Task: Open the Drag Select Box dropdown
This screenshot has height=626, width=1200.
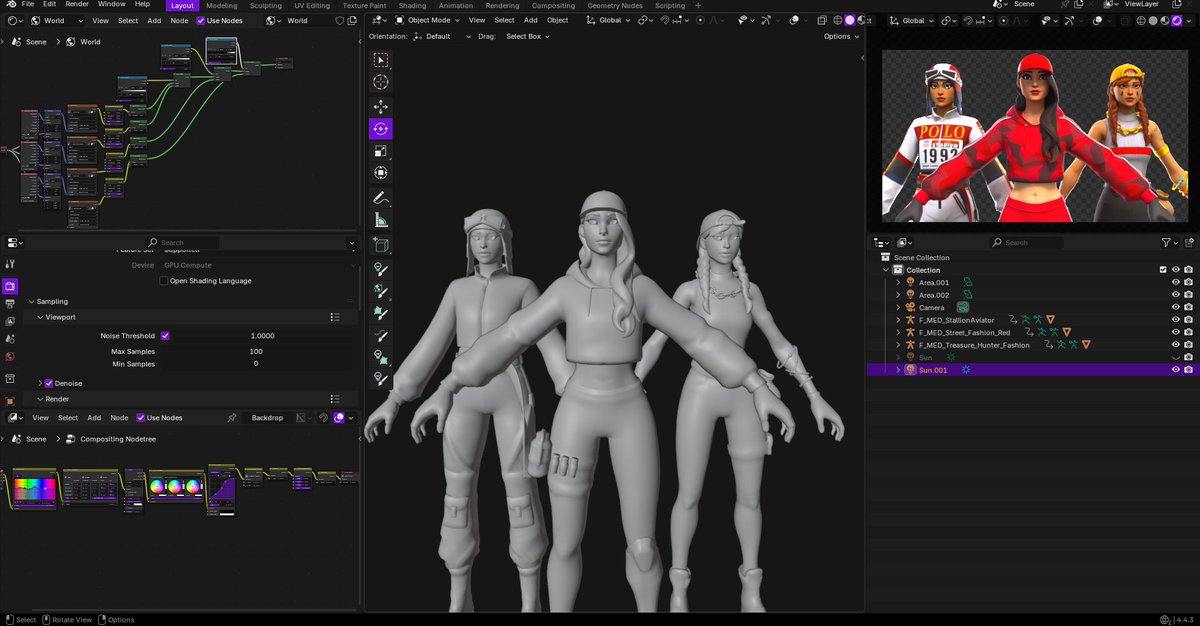Action: 528,36
